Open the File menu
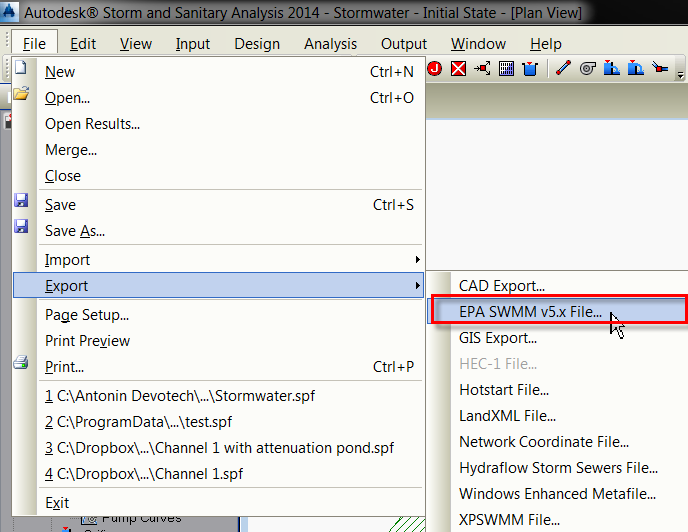688x532 pixels. point(34,44)
